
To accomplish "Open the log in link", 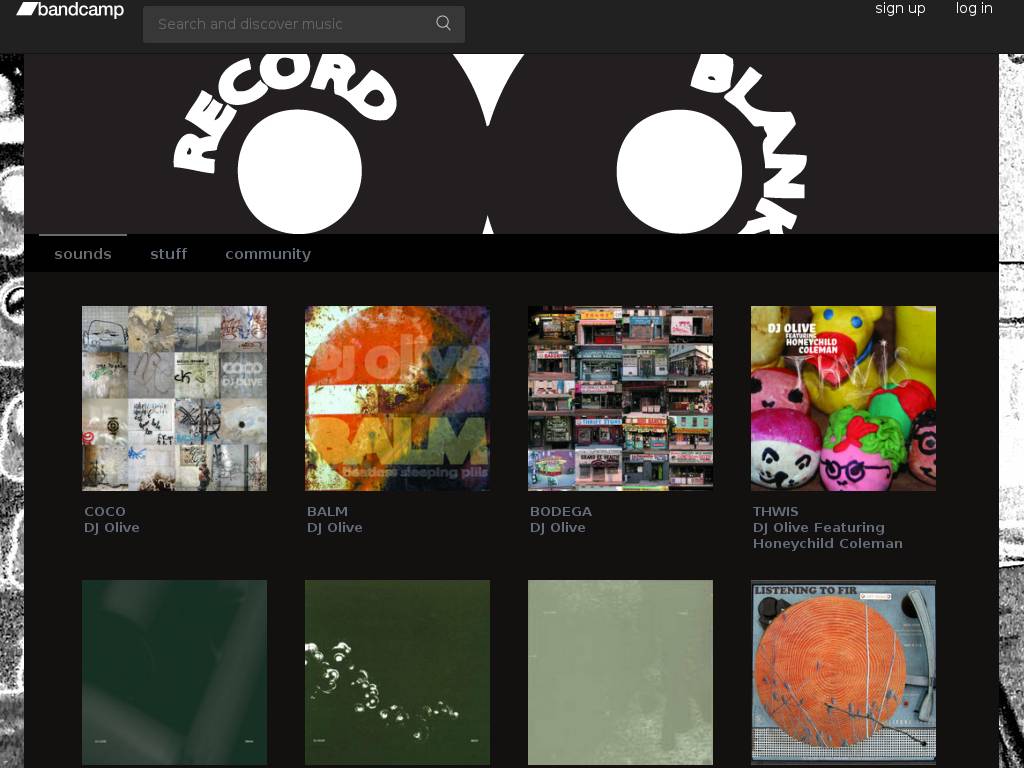I will click(x=973, y=9).
